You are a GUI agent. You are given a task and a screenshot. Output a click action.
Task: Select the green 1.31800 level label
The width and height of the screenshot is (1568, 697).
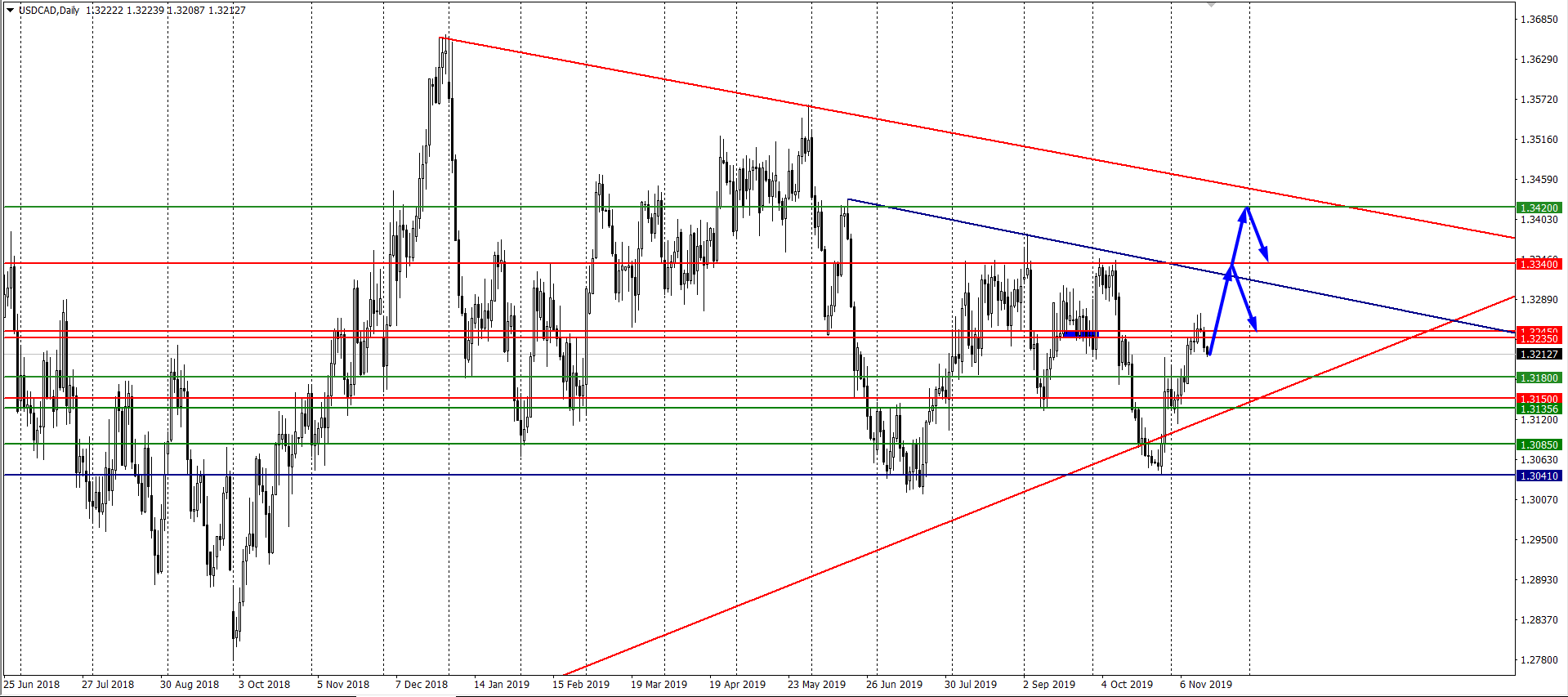point(1539,378)
